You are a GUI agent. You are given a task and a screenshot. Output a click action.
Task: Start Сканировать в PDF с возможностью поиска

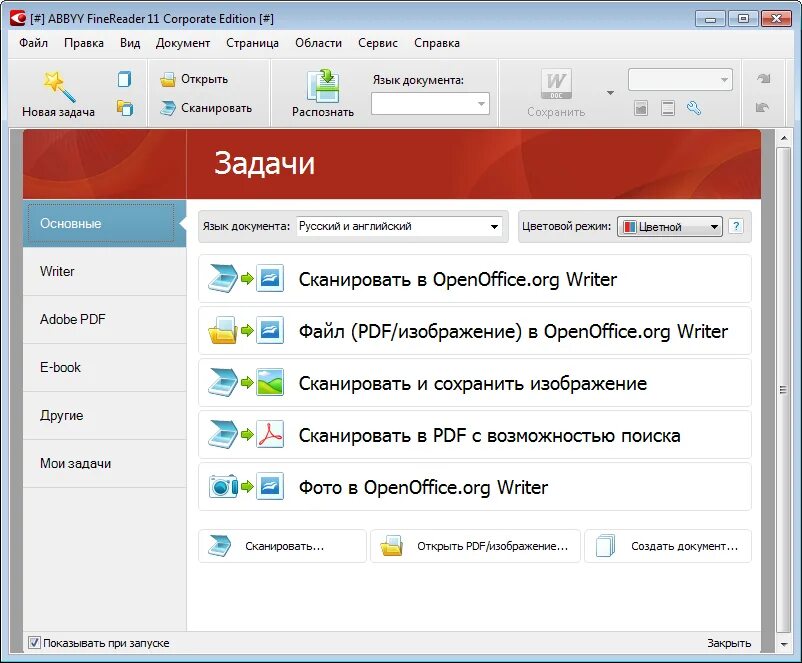tap(475, 435)
